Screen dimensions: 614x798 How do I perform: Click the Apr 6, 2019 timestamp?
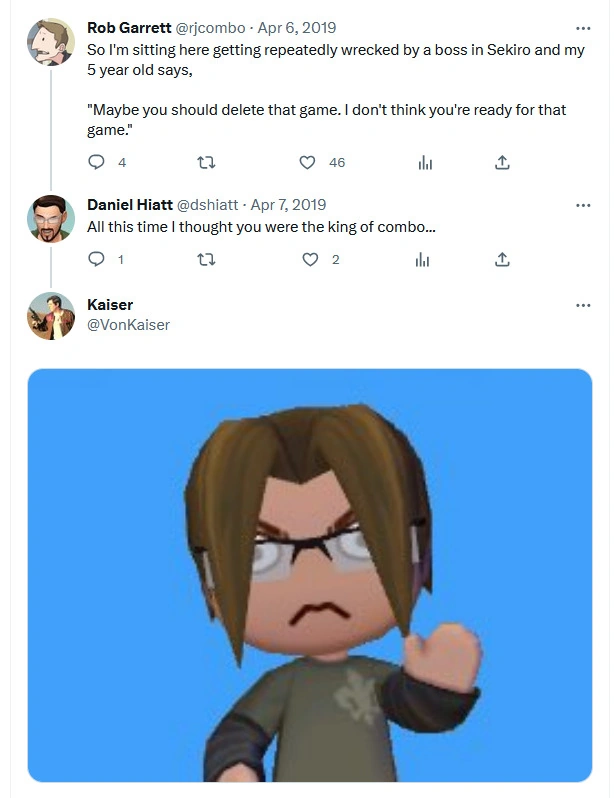(x=297, y=27)
